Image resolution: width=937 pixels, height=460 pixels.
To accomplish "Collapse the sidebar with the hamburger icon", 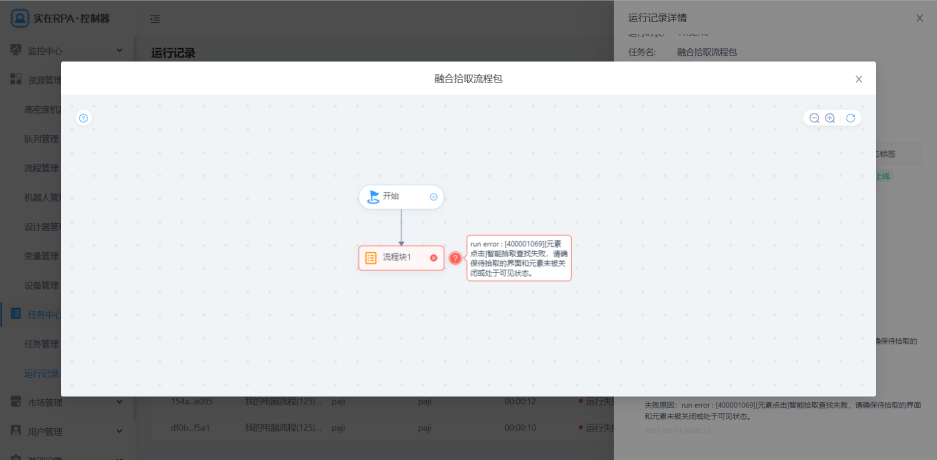I will click(x=155, y=18).
